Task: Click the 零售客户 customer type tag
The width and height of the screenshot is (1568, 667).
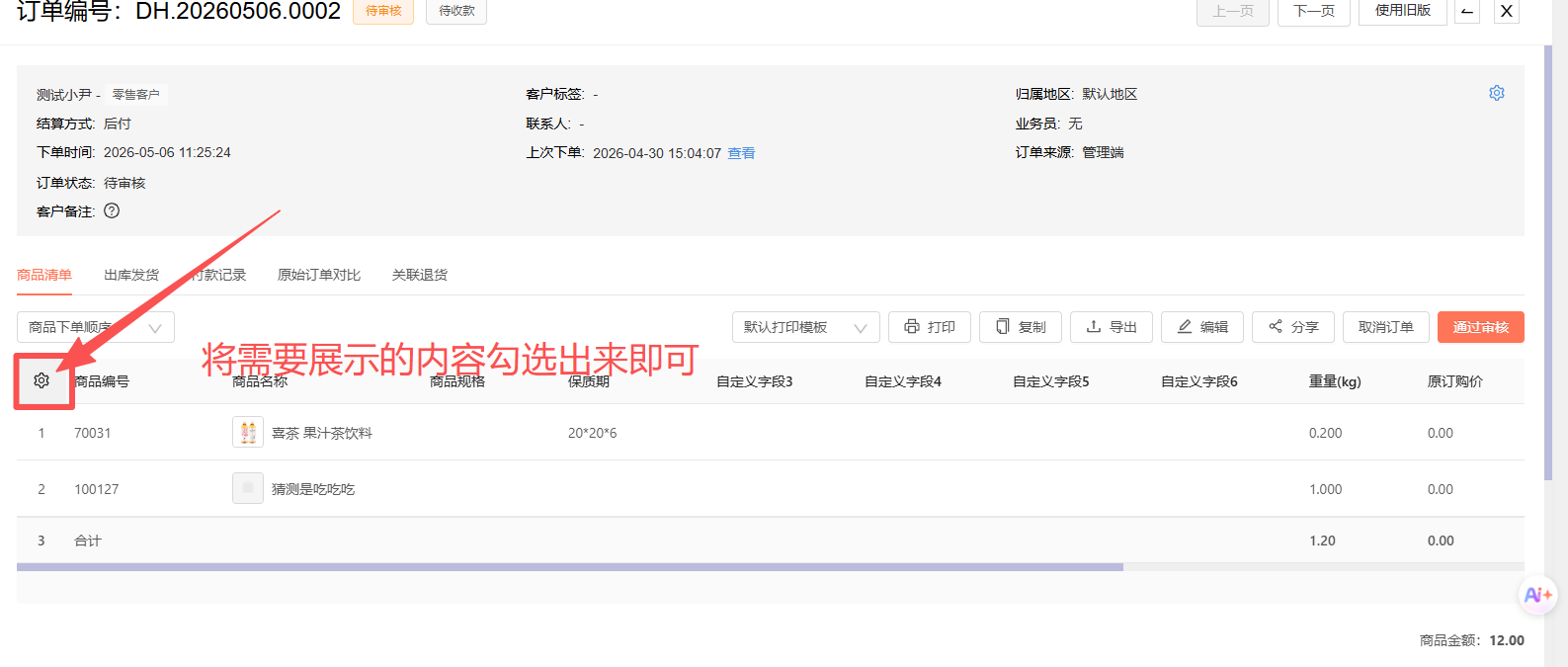Action: [x=135, y=95]
